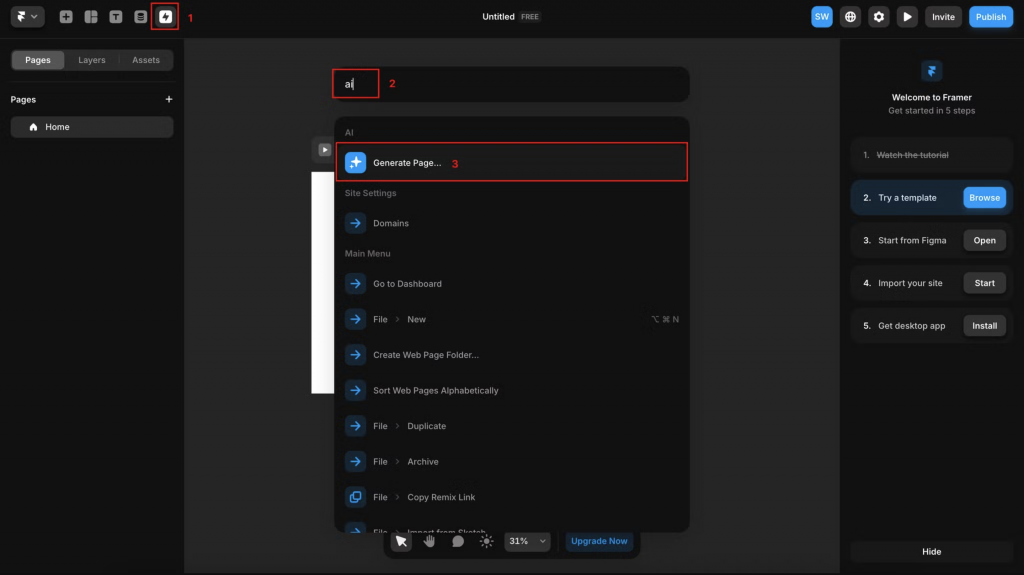The height and width of the screenshot is (575, 1024).
Task: Click Install for Get desktop app
Action: point(984,325)
